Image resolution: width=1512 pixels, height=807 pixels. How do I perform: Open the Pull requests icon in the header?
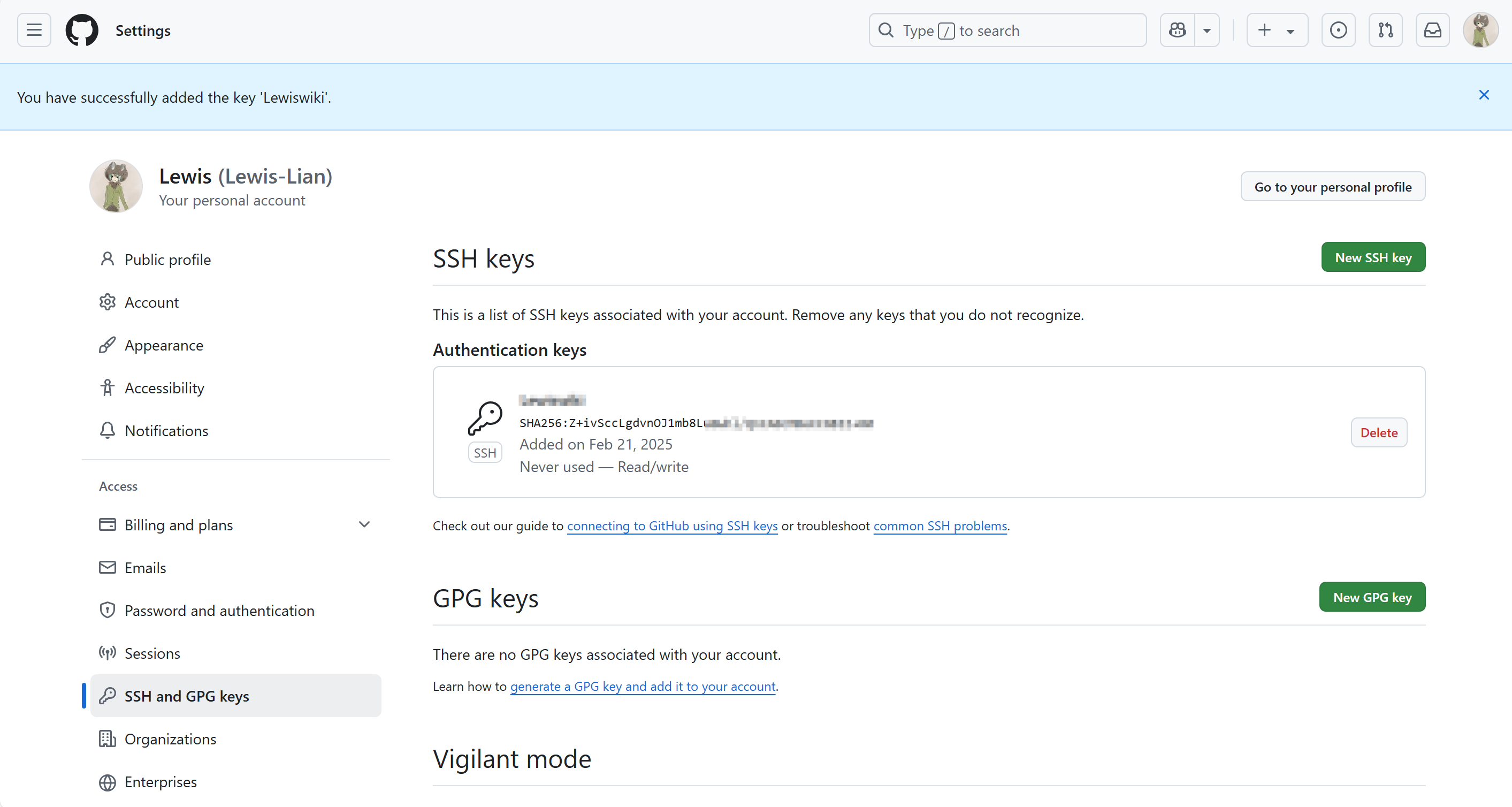coord(1385,31)
